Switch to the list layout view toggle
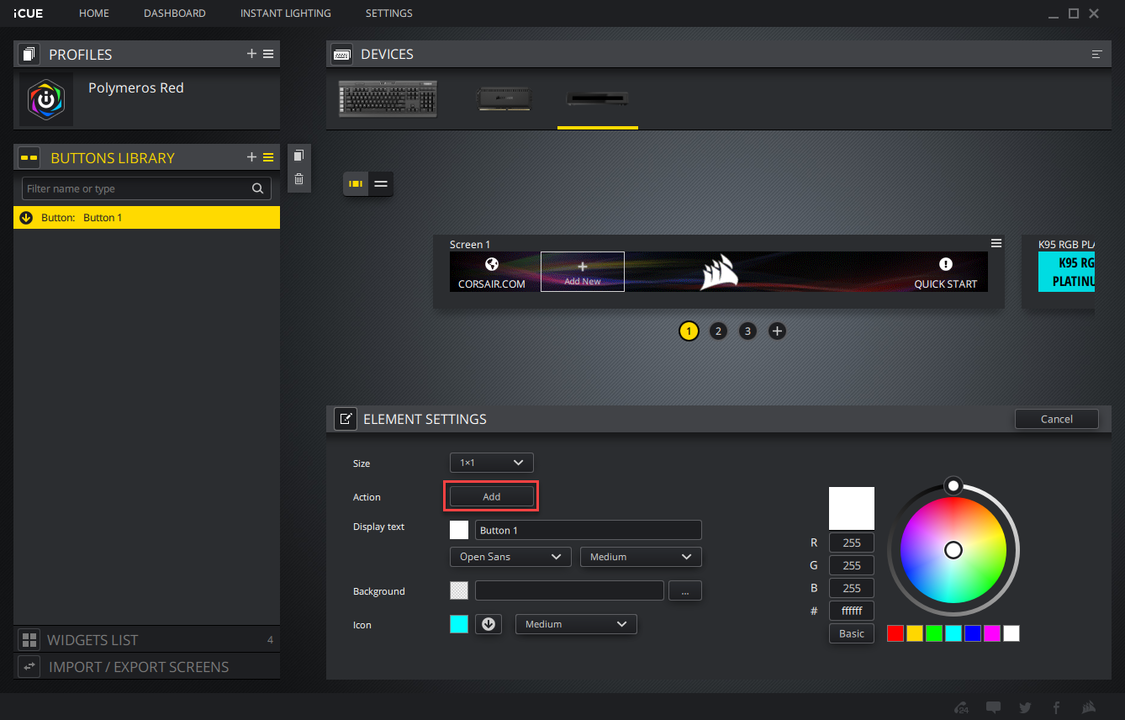The height and width of the screenshot is (720, 1125). point(381,184)
